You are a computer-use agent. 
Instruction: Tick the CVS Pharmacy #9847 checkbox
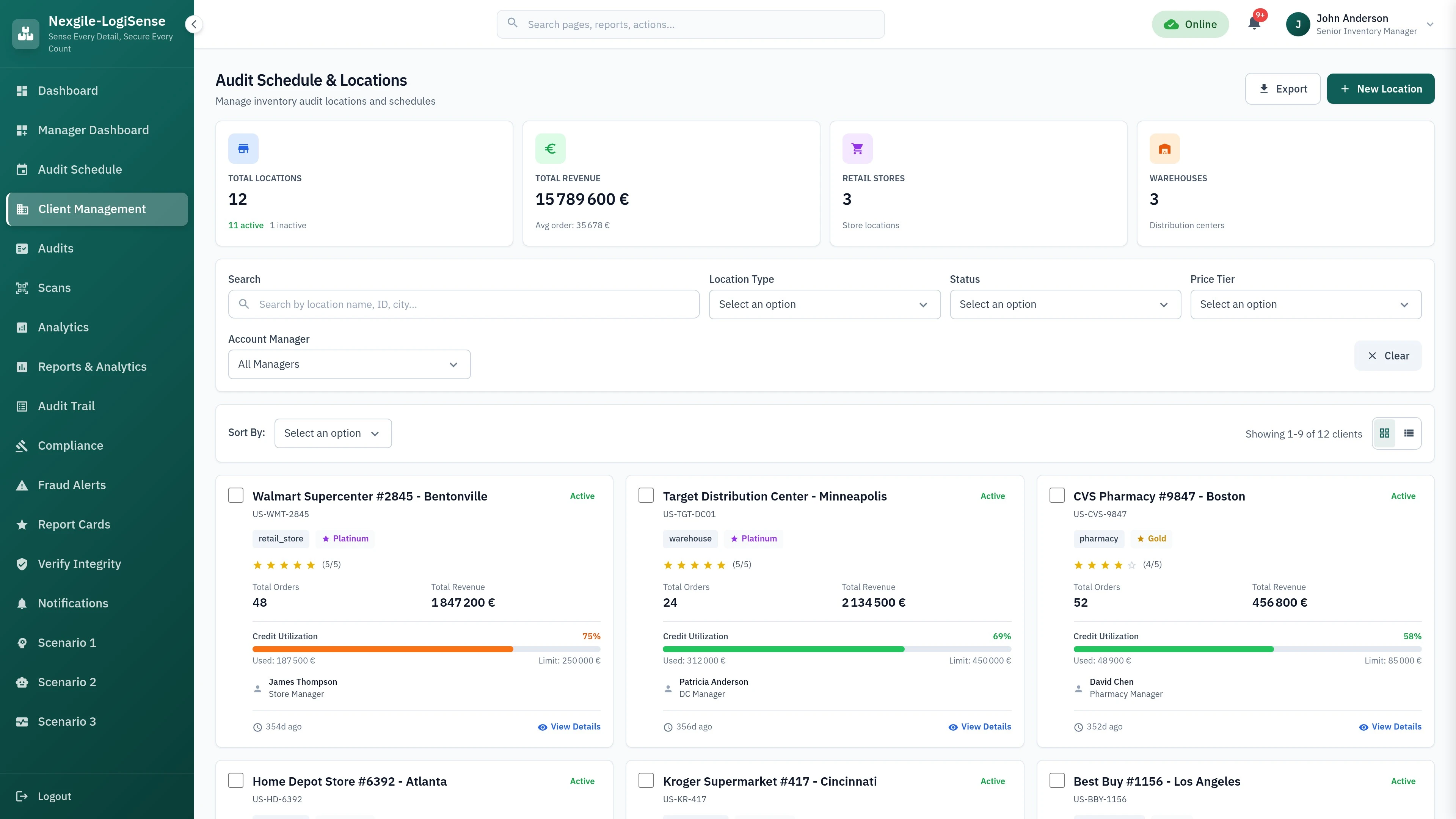tap(1057, 494)
